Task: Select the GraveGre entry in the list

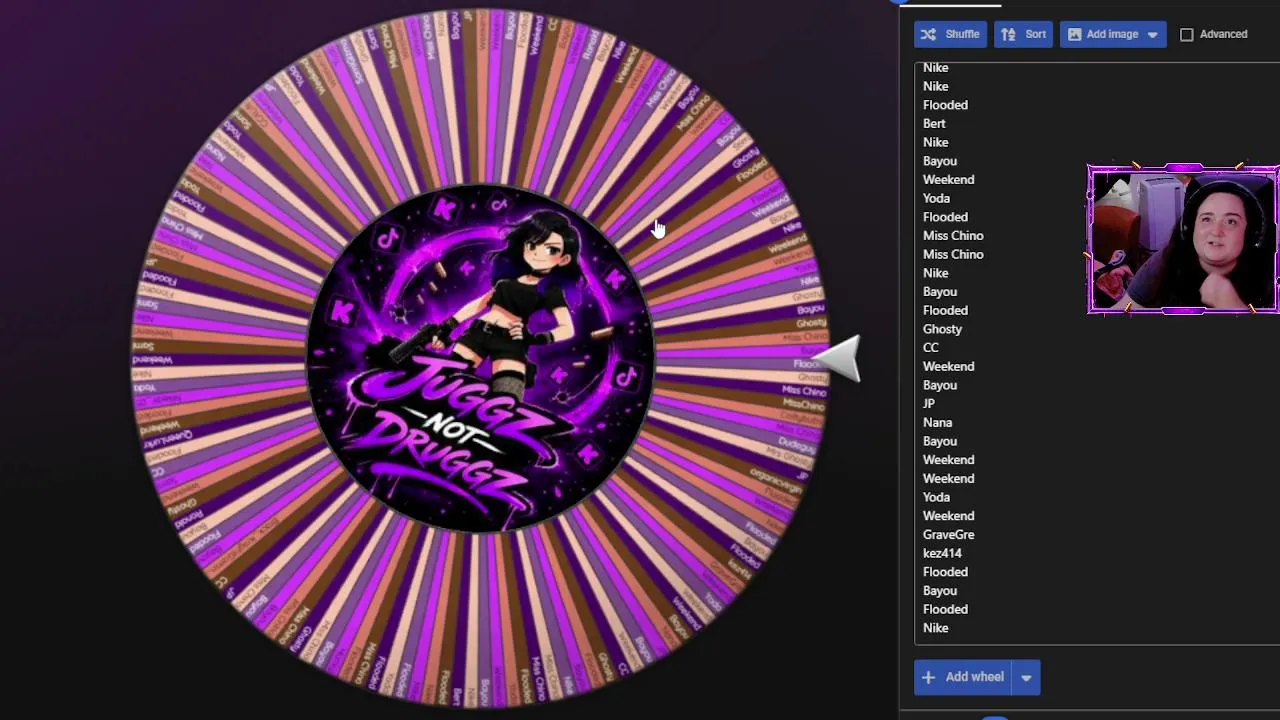Action: 948,535
